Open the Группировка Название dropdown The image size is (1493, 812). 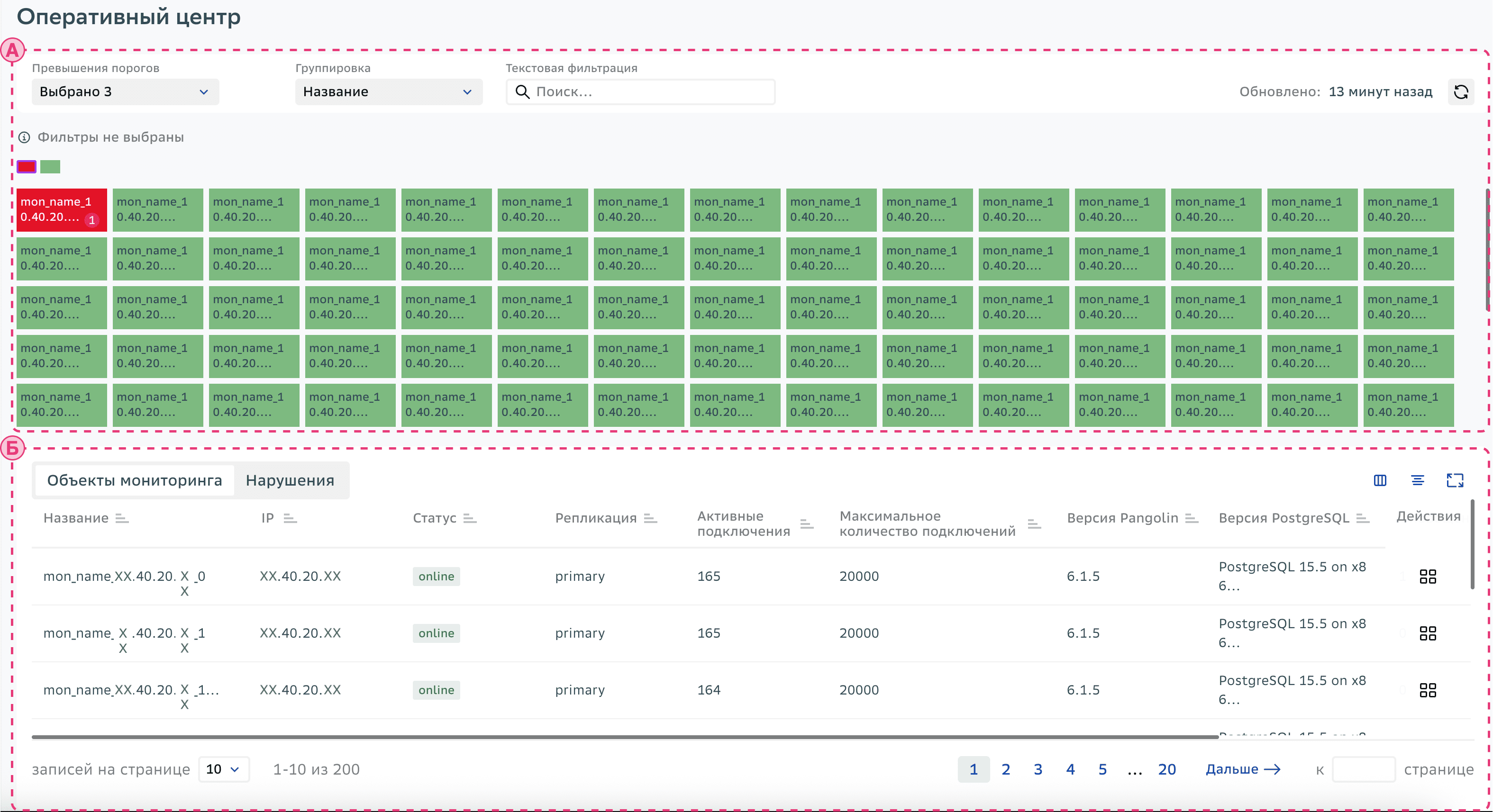[388, 91]
